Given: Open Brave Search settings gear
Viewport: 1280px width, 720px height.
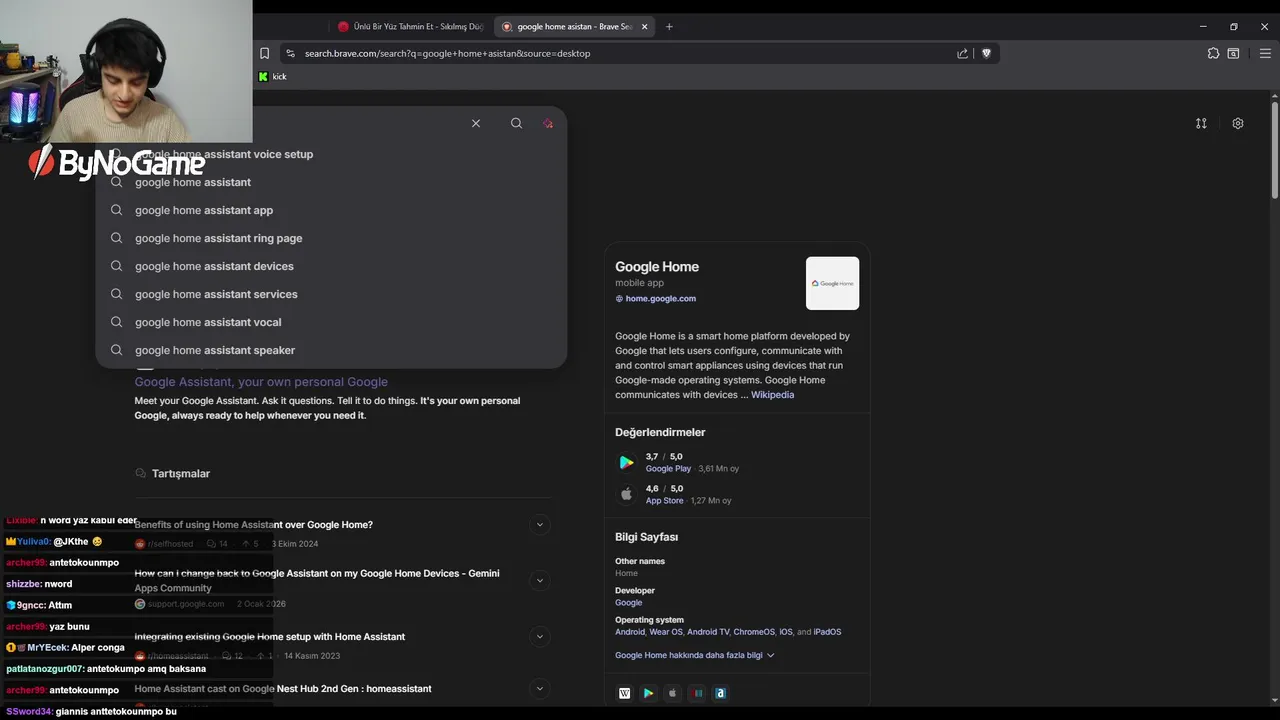Looking at the screenshot, I should point(1237,123).
